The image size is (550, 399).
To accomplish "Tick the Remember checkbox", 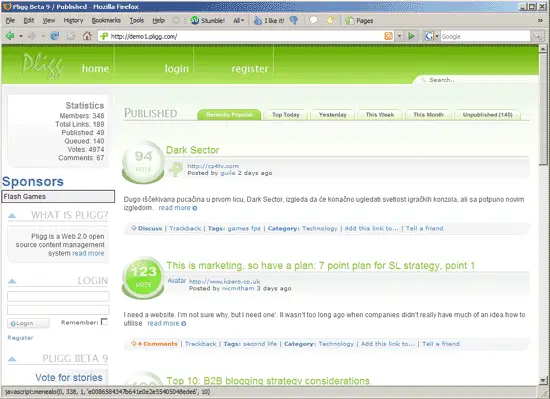I will [104, 322].
